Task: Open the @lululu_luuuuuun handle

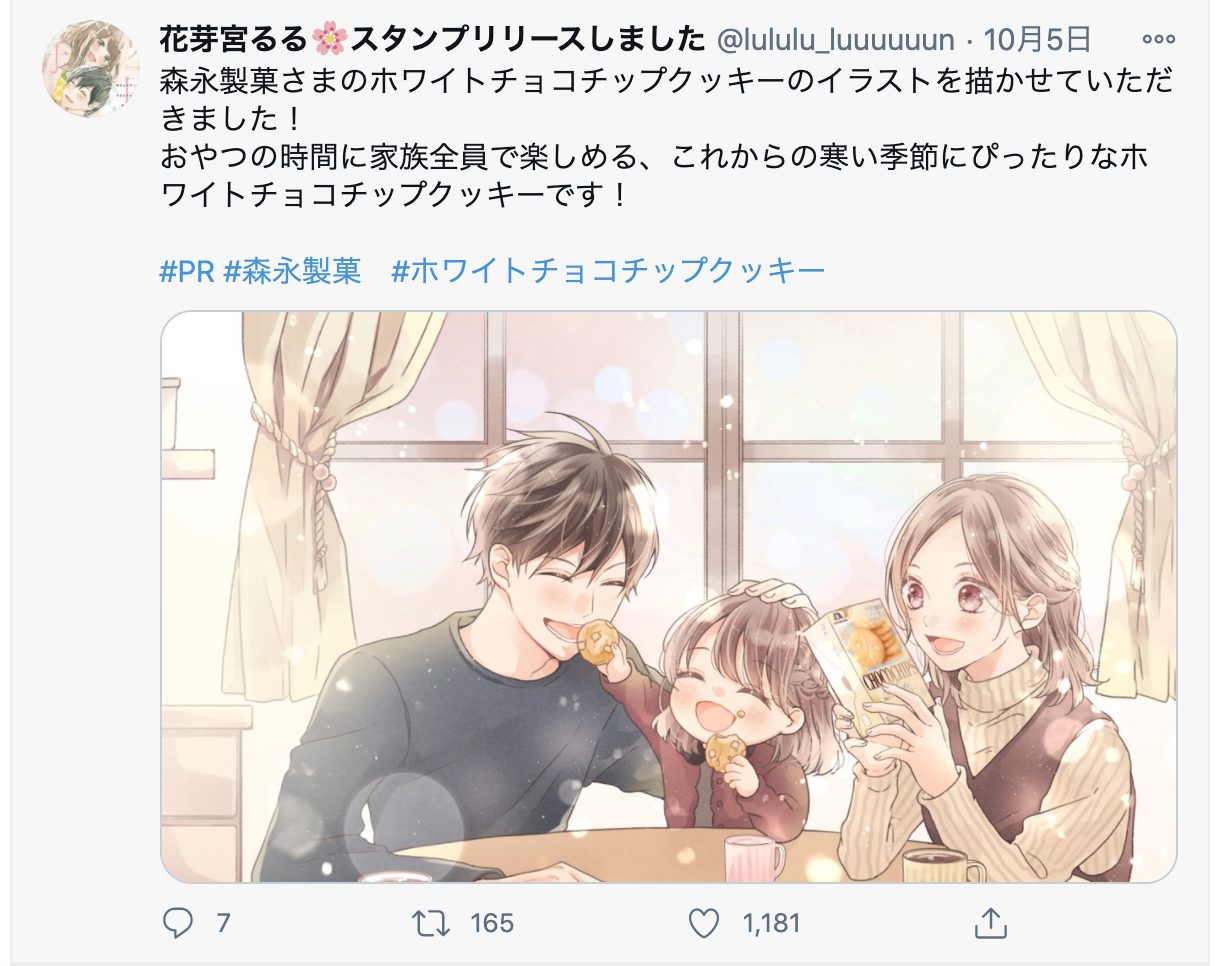Action: [x=836, y=40]
